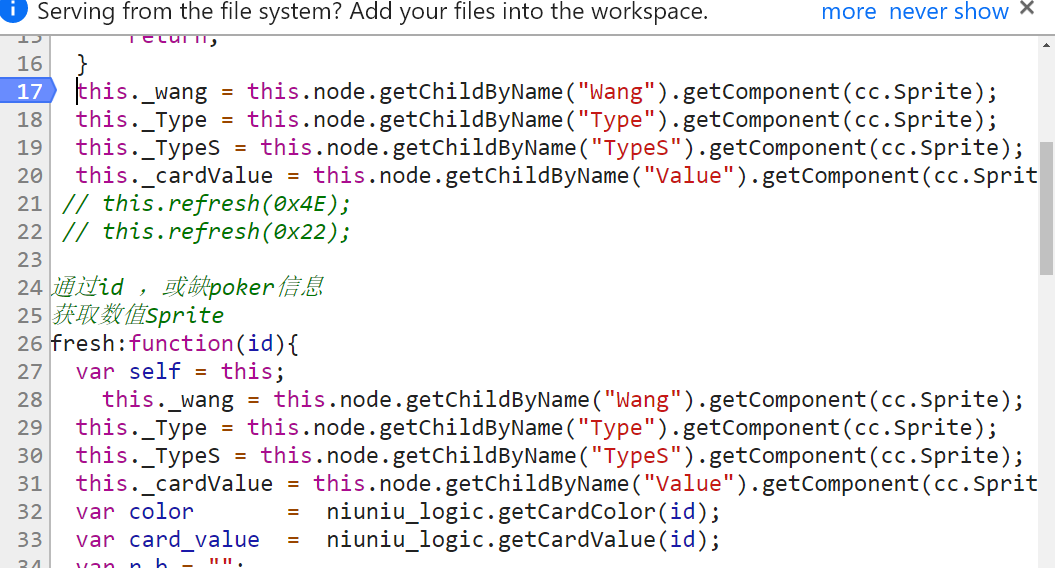Set a breakpoint on line number 20
This screenshot has width=1055, height=568.
pos(30,175)
